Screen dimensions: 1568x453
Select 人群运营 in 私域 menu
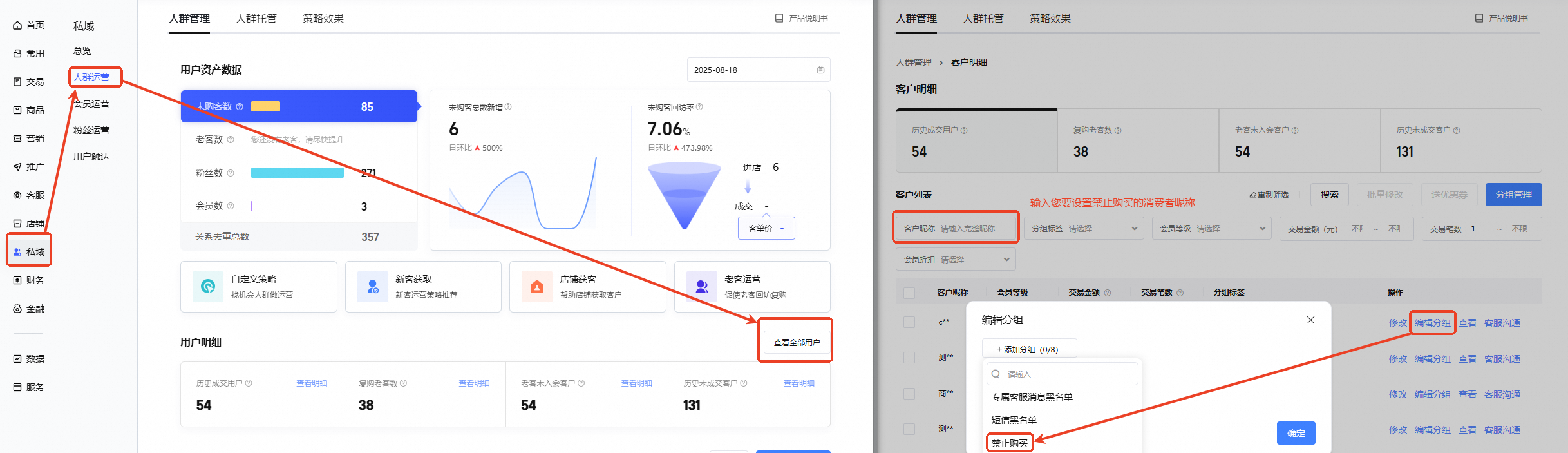91,77
